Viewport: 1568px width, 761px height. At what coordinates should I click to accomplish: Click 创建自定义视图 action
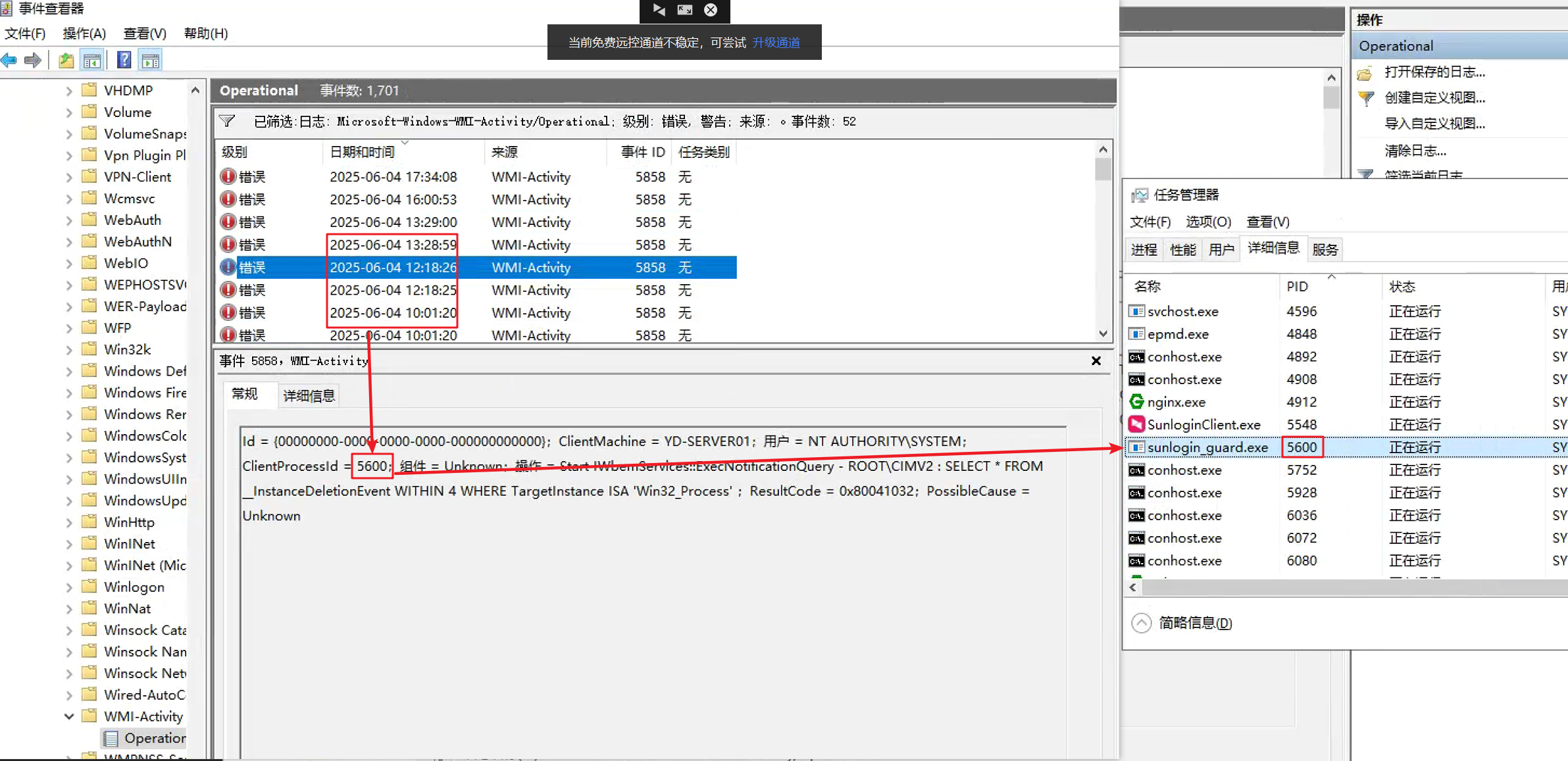(x=1434, y=97)
